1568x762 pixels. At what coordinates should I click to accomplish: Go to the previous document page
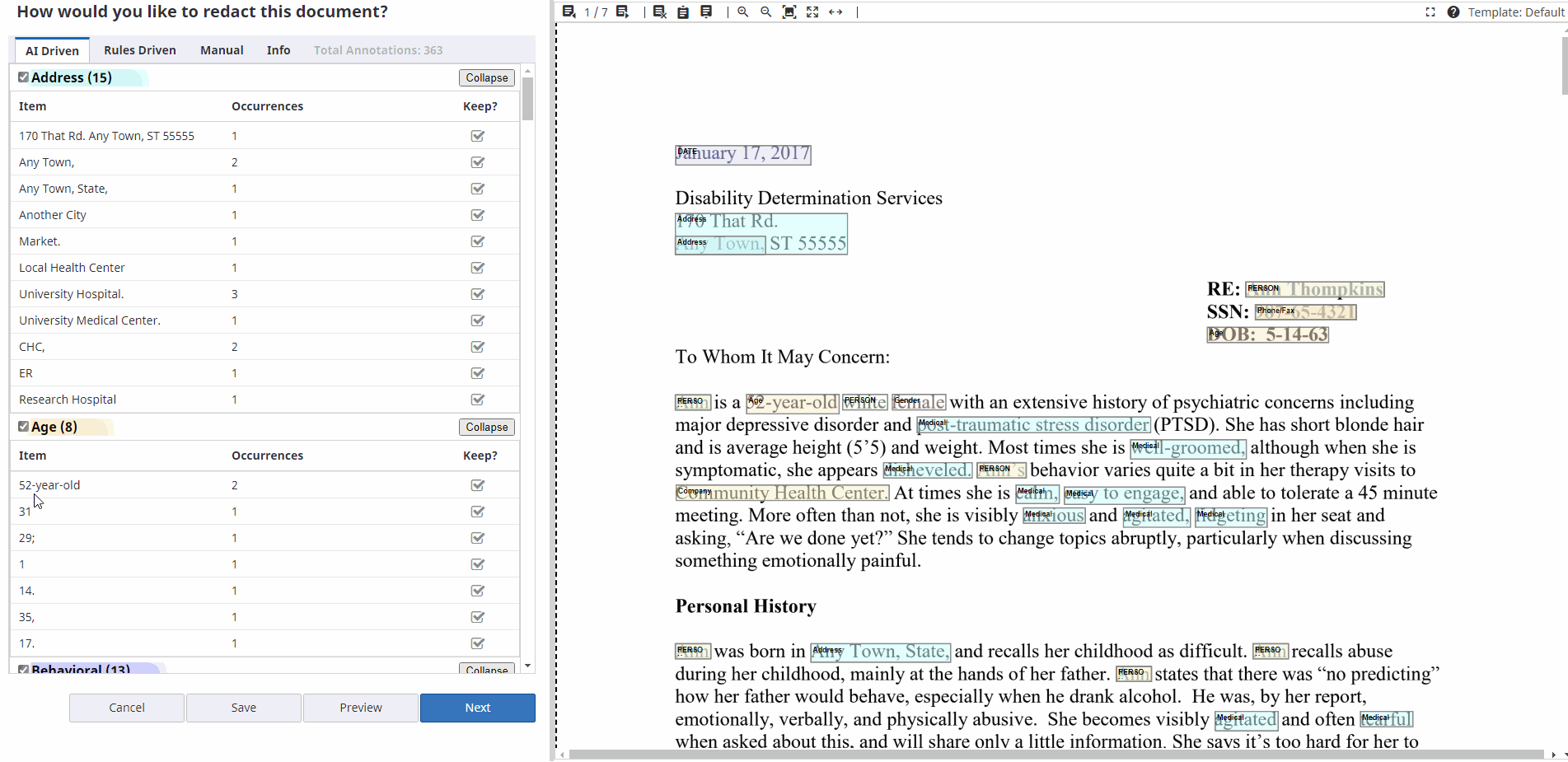[x=569, y=12]
